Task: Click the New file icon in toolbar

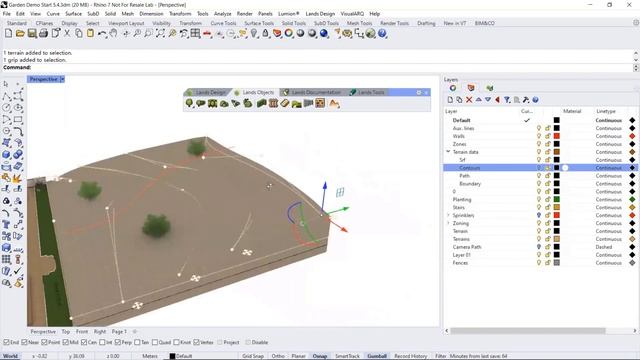Action: (8, 33)
